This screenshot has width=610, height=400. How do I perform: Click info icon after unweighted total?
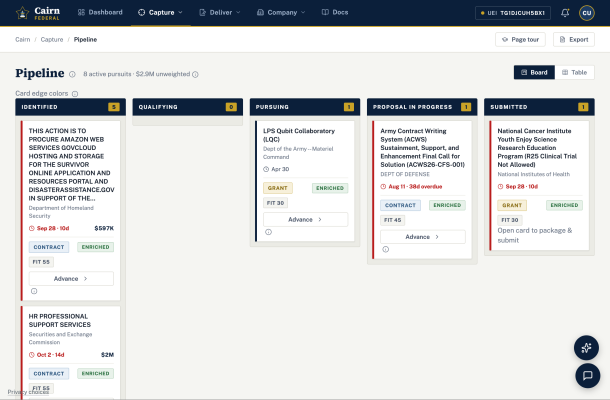point(195,74)
